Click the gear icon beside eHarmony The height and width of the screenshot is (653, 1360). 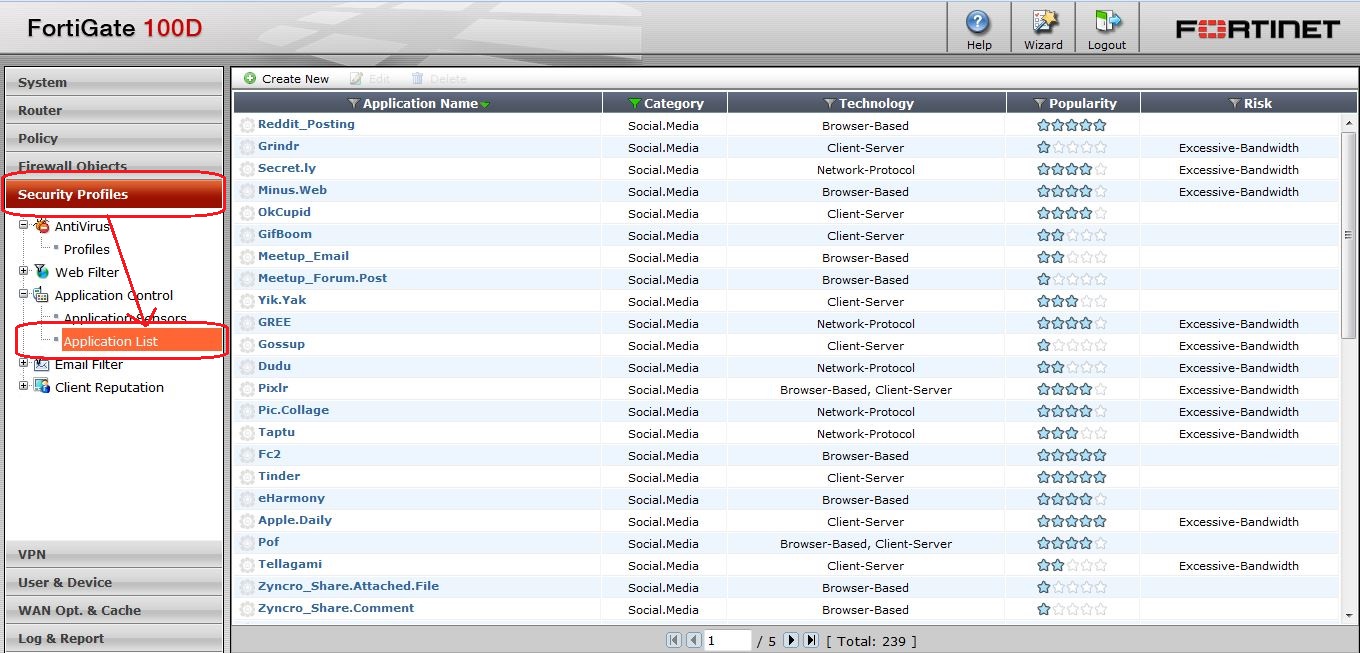(x=247, y=499)
